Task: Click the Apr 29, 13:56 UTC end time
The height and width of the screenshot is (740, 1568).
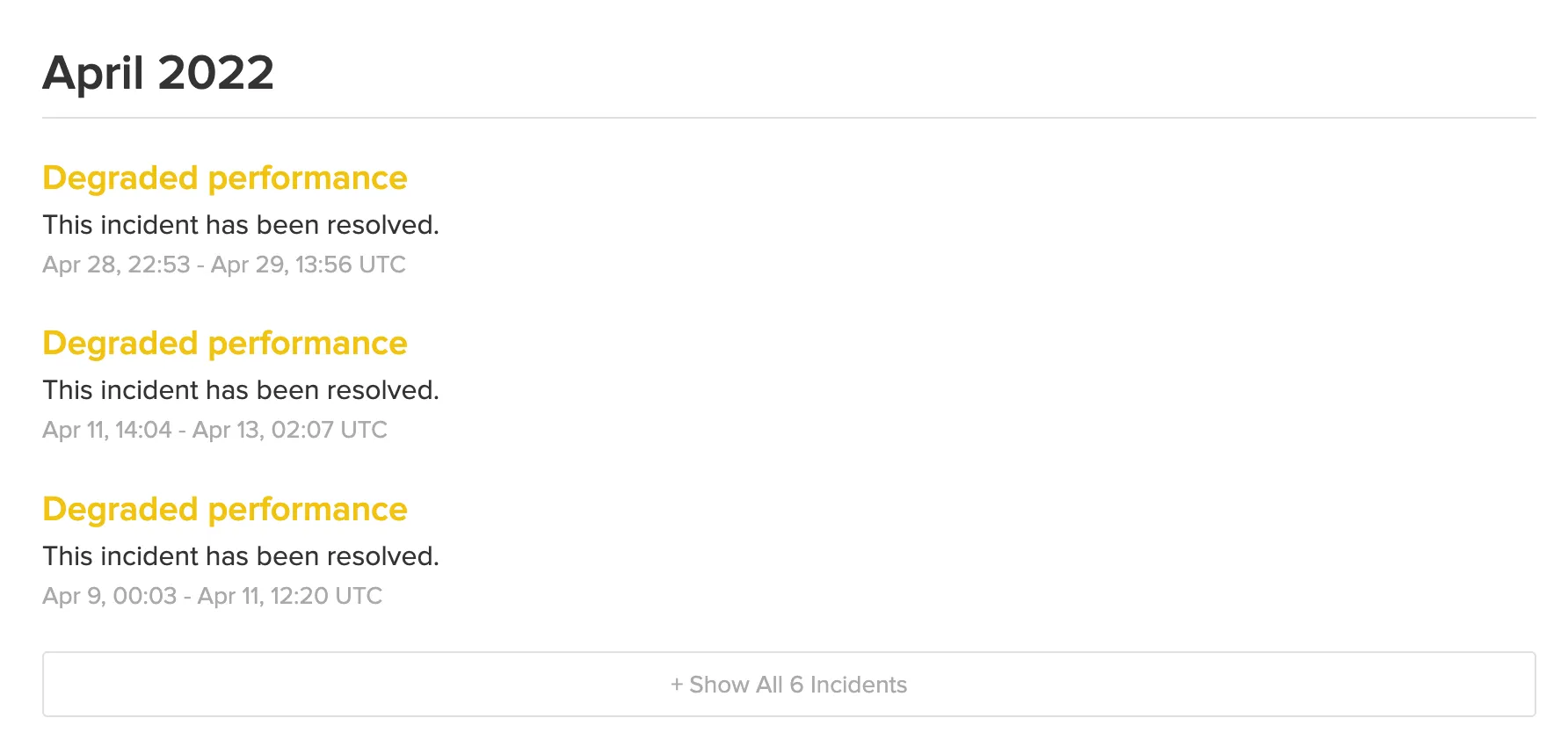Action: click(309, 265)
